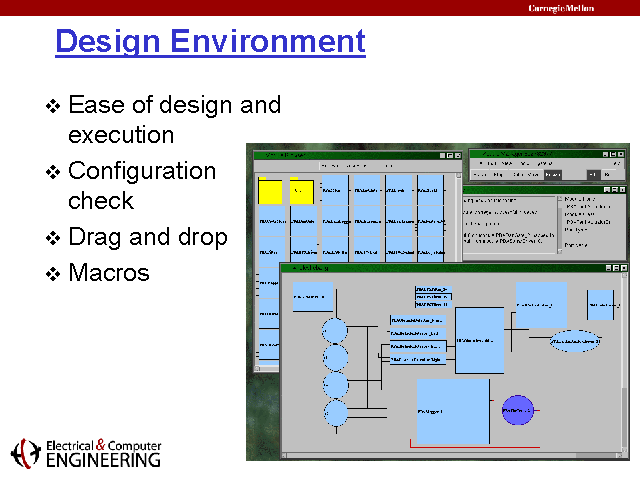Select the large square block at canvas bottom
This screenshot has width=640, height=480.
(x=453, y=411)
